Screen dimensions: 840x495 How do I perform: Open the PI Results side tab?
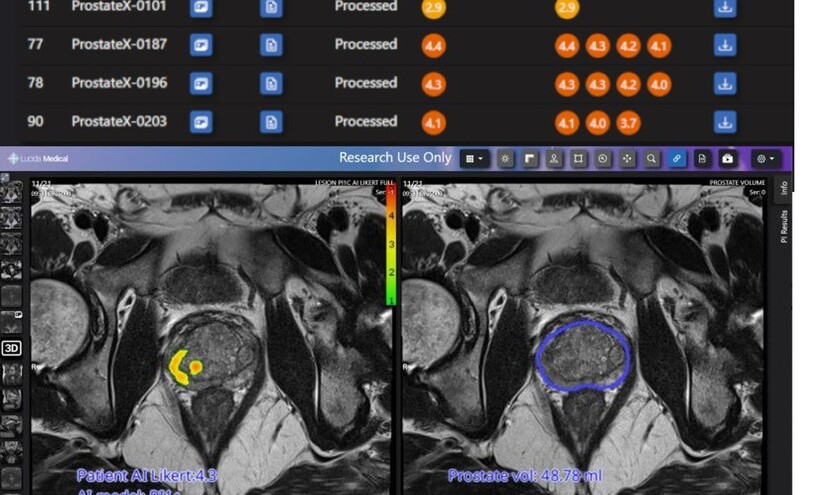click(x=783, y=226)
